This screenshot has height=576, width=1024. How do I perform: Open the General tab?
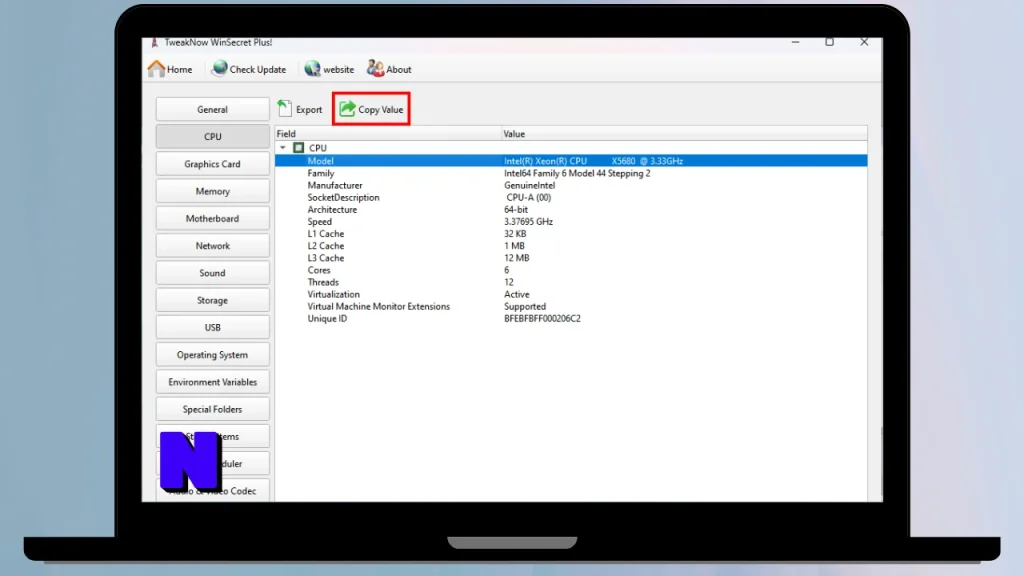[212, 110]
